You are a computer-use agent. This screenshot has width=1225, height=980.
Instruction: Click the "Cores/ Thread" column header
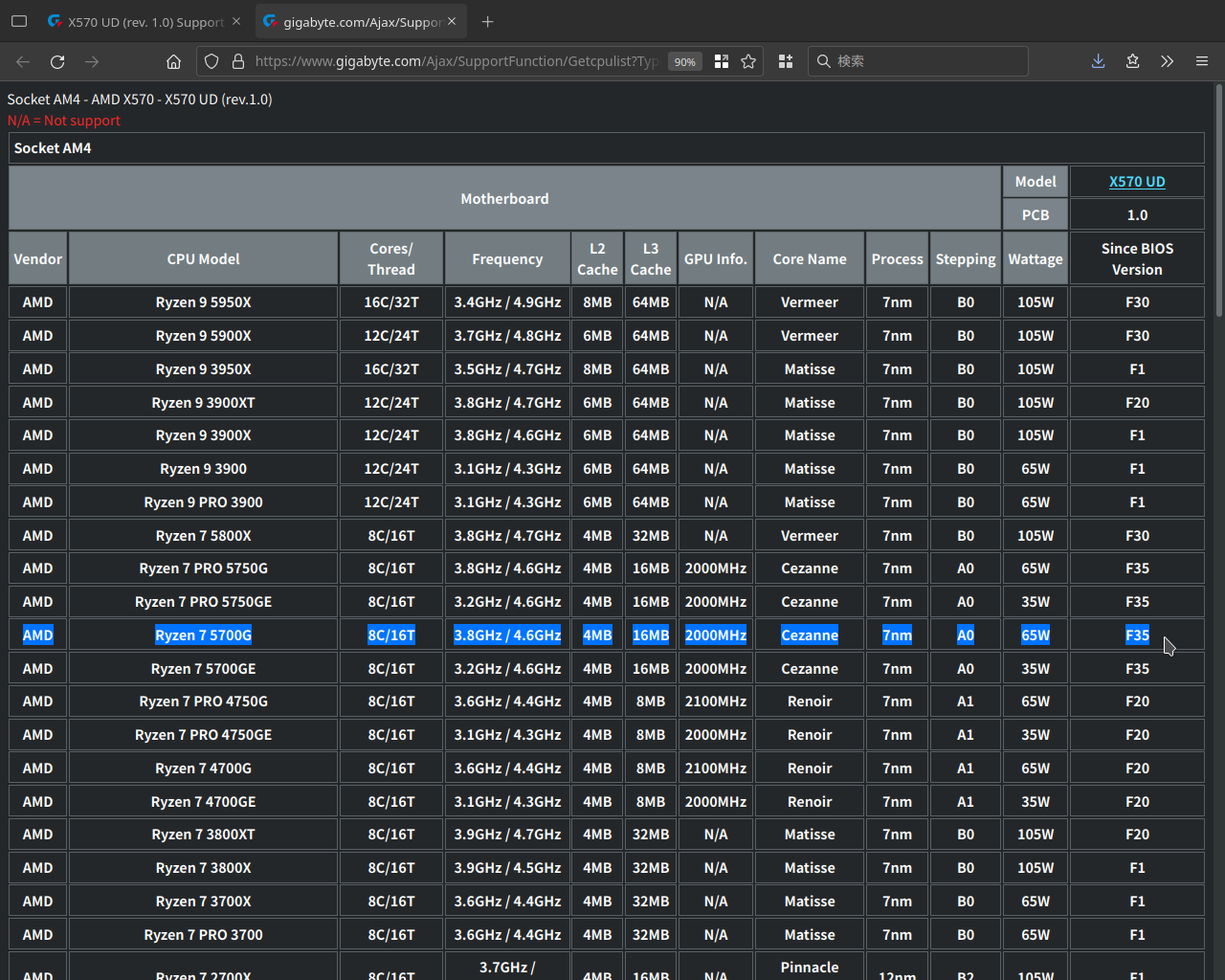coord(391,258)
